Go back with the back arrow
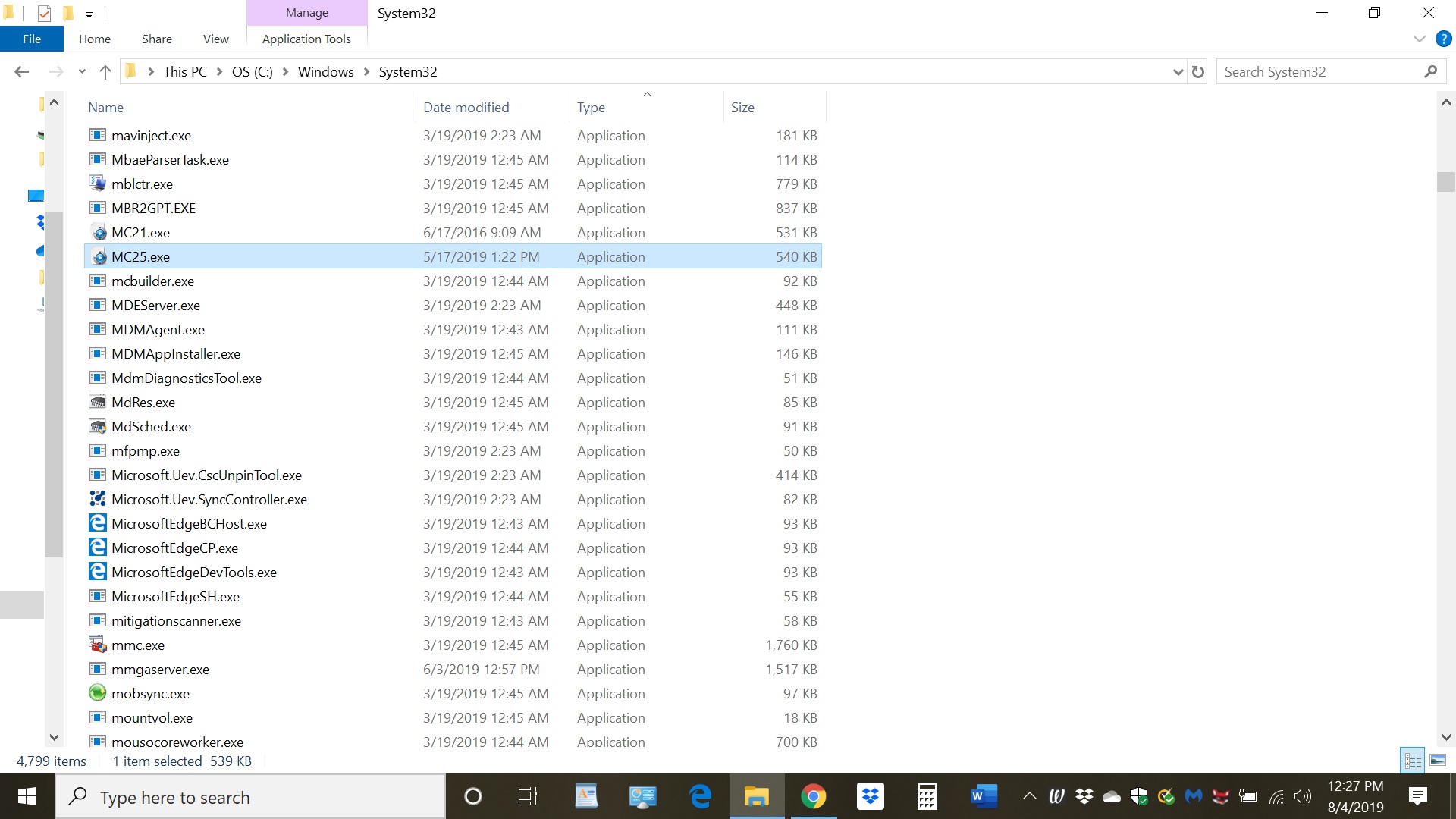Image resolution: width=1456 pixels, height=819 pixels. coord(22,71)
